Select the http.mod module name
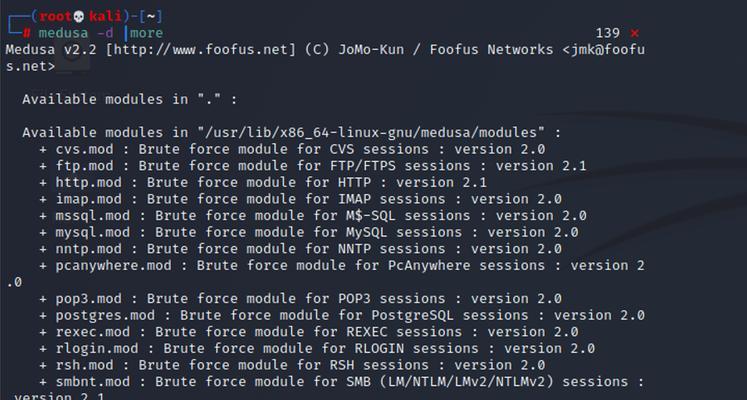747x400 pixels. click(89, 182)
